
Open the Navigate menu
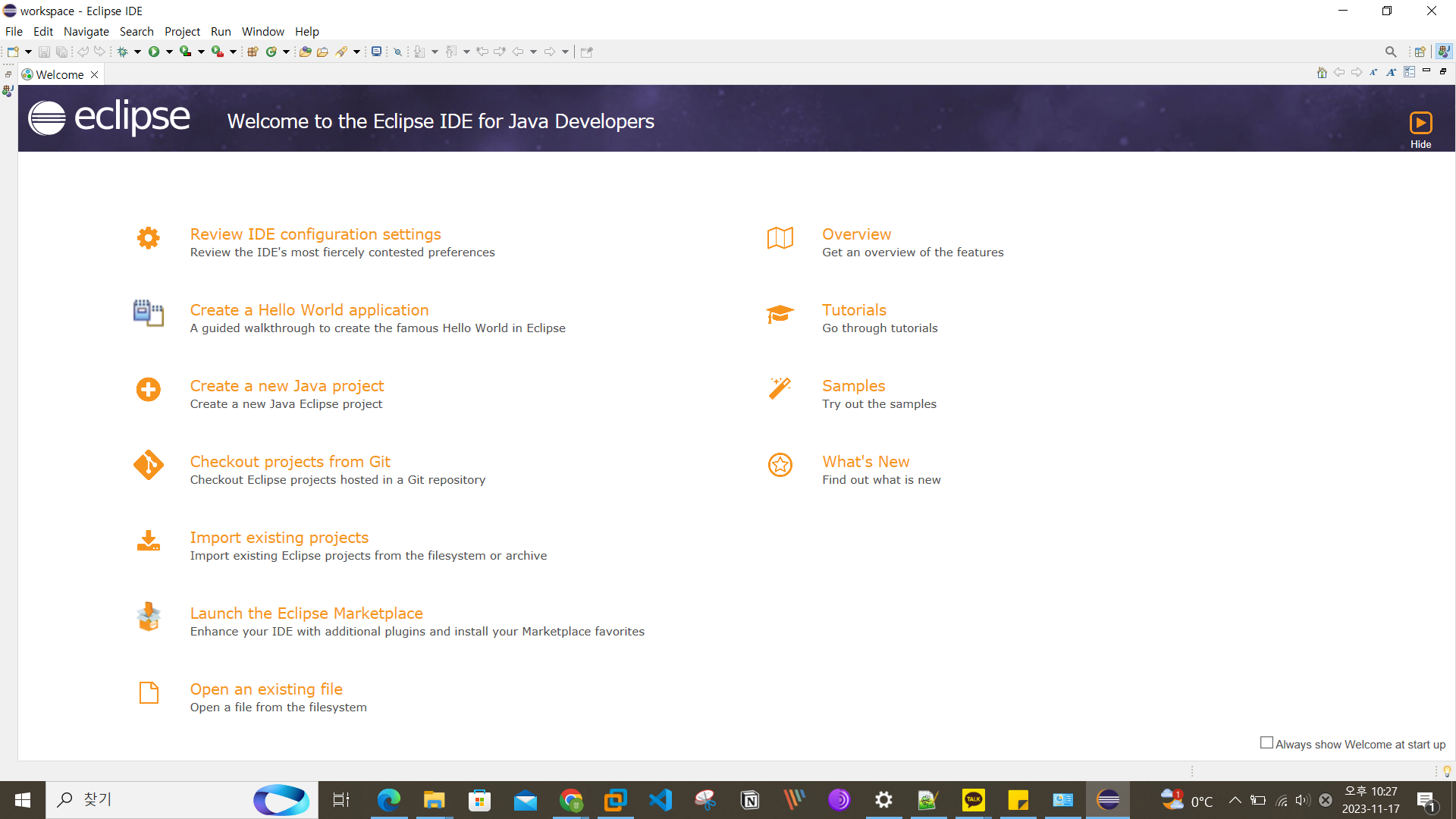(x=86, y=31)
